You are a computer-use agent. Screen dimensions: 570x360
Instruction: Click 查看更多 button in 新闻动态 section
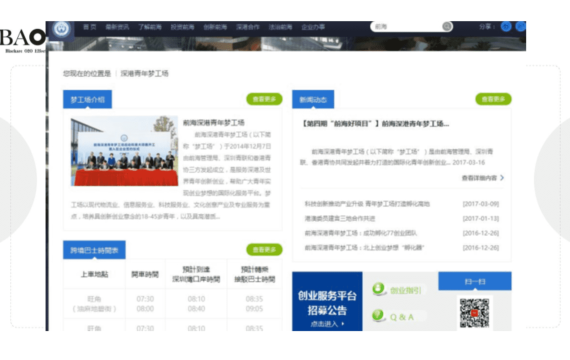493,99
